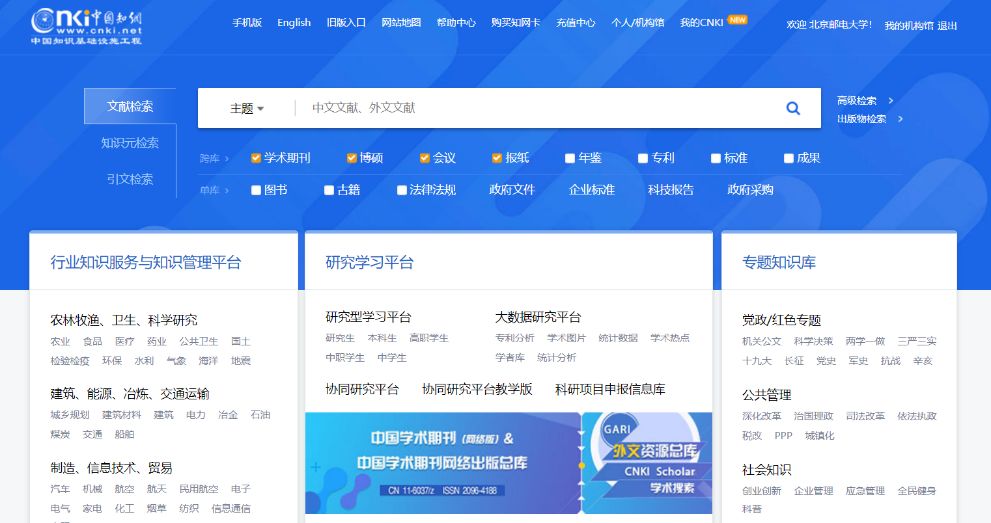Open the 中国学术期刊 network edition banner

click(441, 461)
